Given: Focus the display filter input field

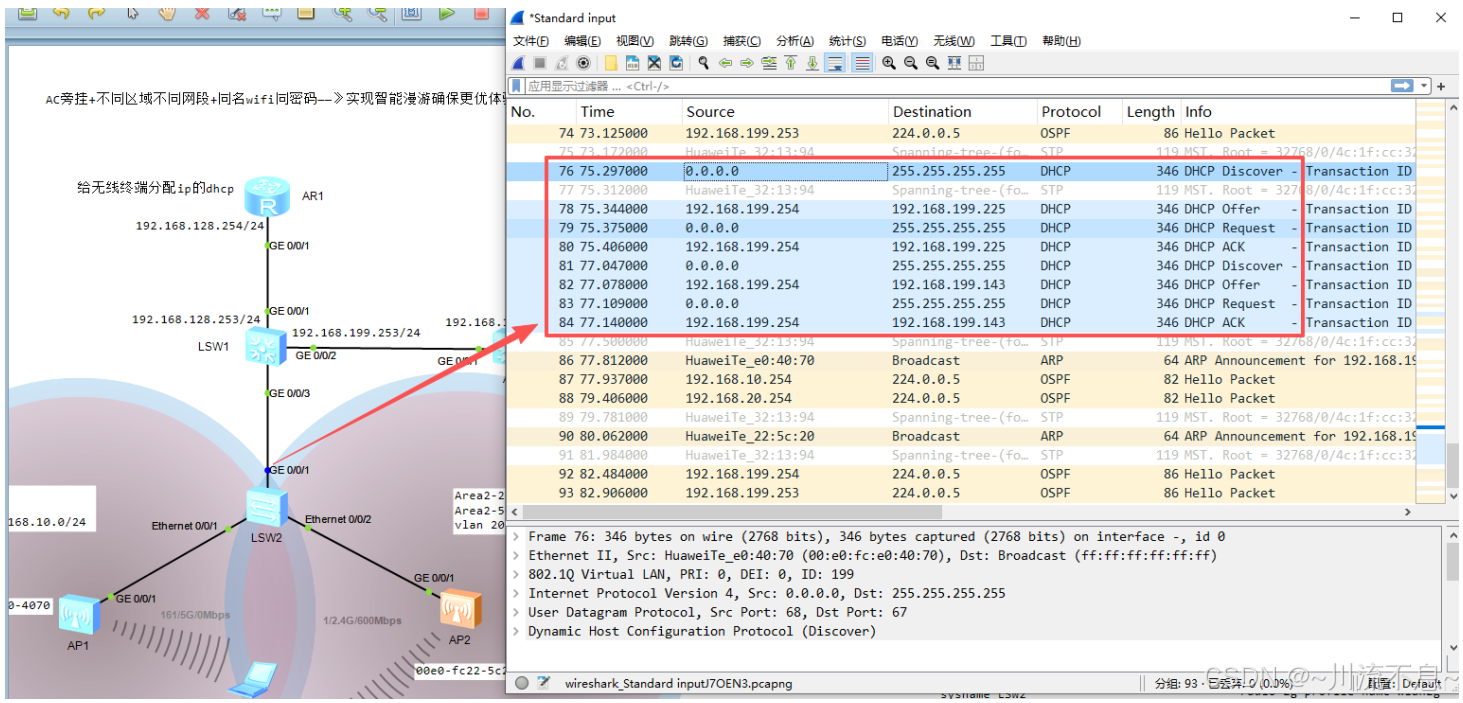Looking at the screenshot, I should point(955,86).
